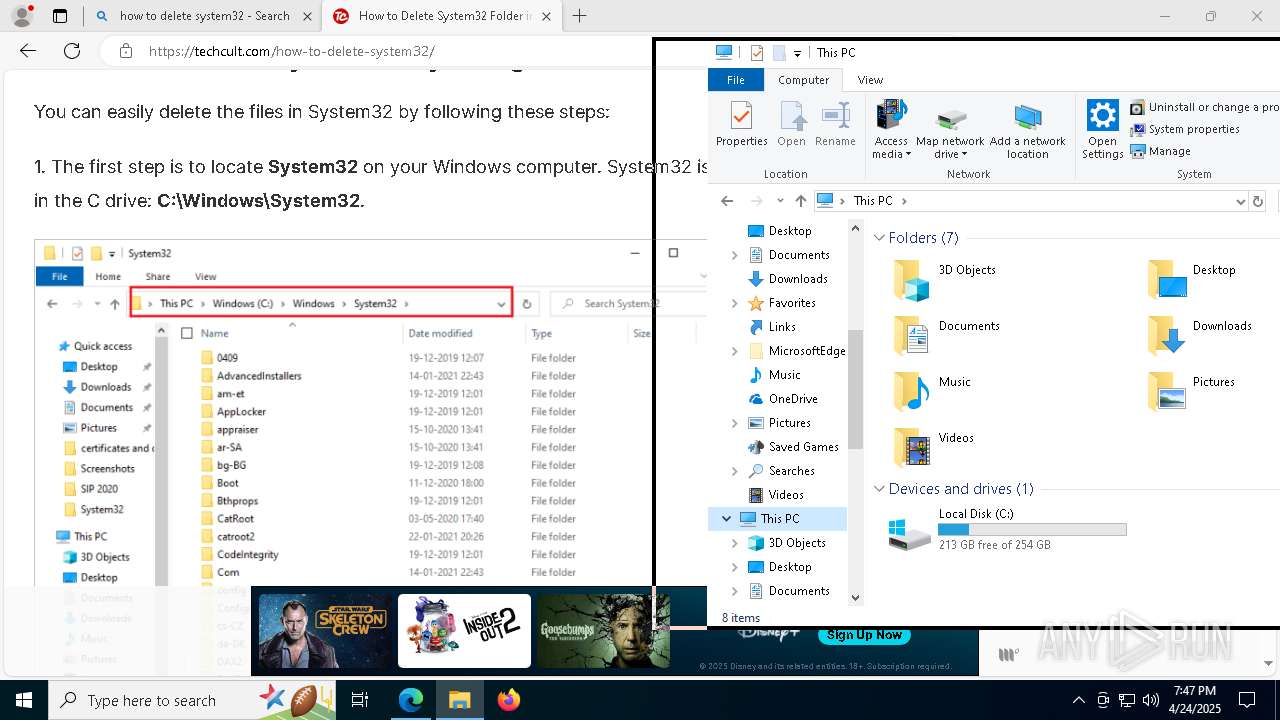This screenshot has width=1280, height=720.
Task: Select Saved Games in the navigation pane
Action: [803, 447]
